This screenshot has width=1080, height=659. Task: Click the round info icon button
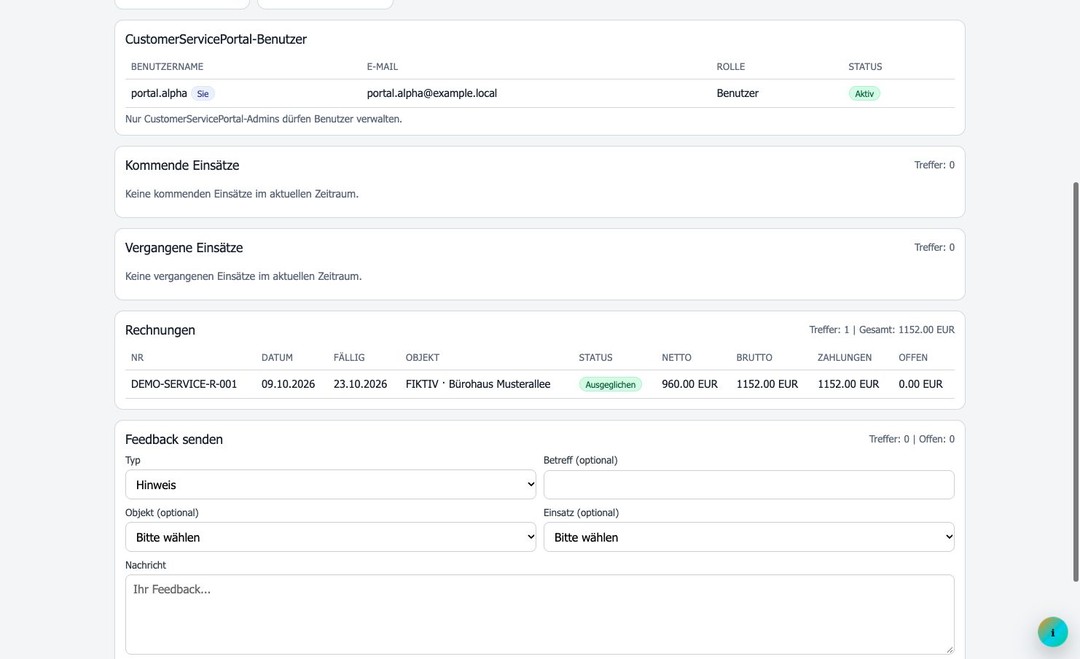[1052, 632]
